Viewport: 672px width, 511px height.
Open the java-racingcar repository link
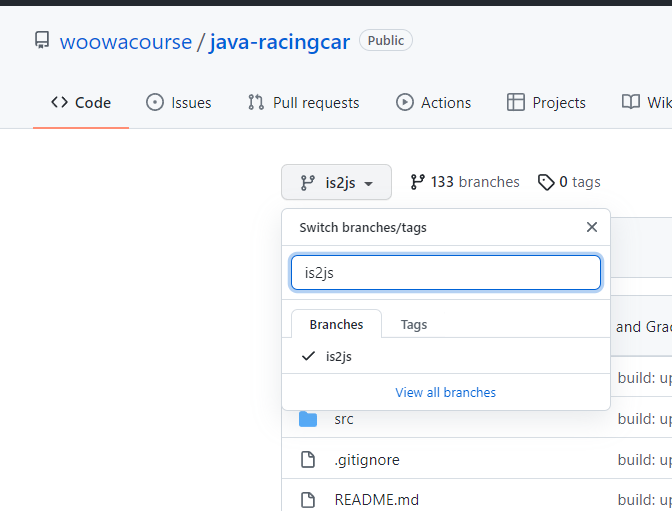[279, 42]
